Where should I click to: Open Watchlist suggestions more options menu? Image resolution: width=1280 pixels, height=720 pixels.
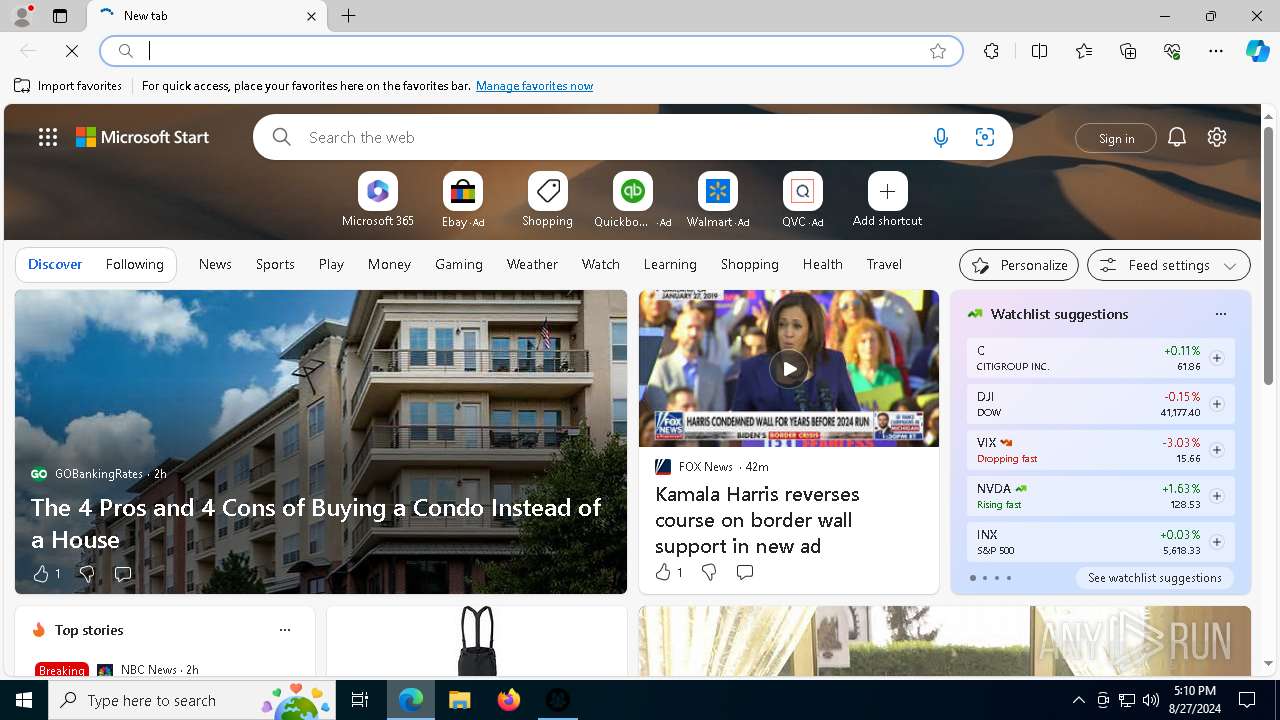pos(1220,314)
